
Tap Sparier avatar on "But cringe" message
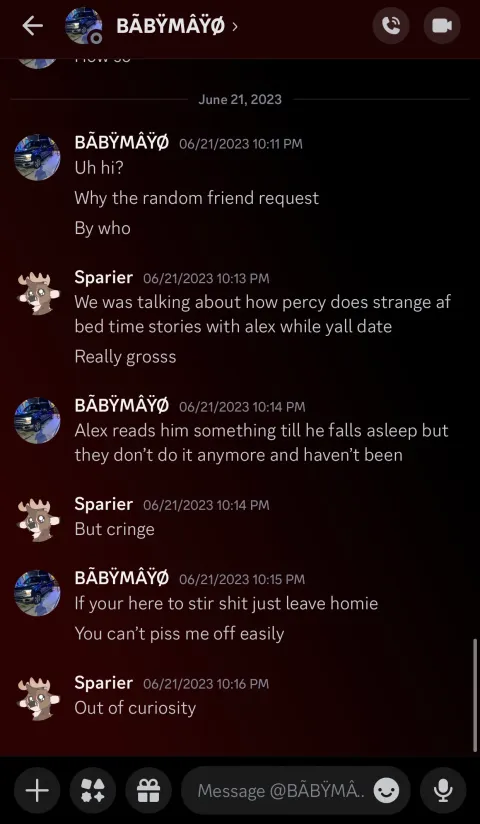pos(37,520)
